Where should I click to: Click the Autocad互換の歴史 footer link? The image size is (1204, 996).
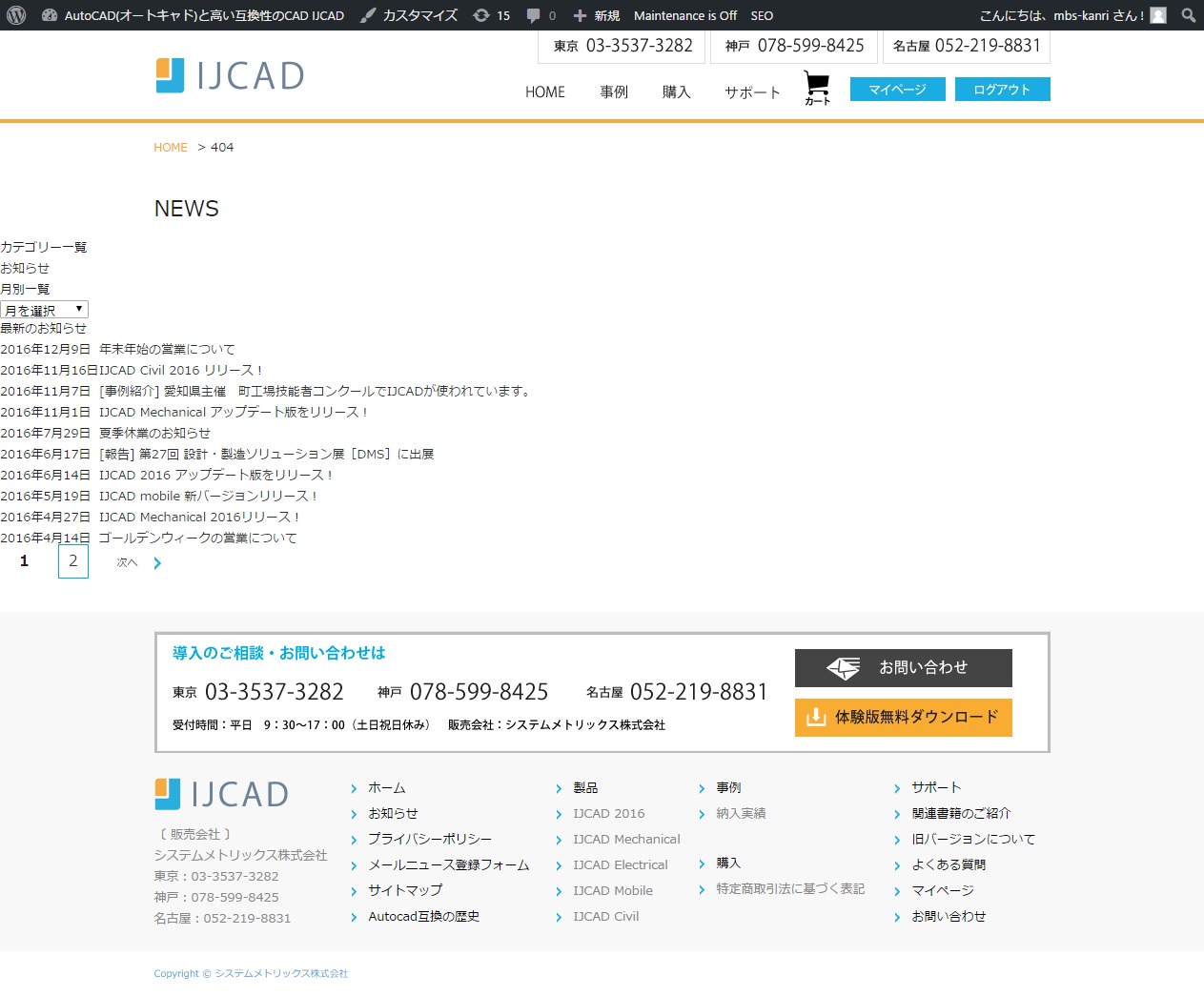[424, 917]
